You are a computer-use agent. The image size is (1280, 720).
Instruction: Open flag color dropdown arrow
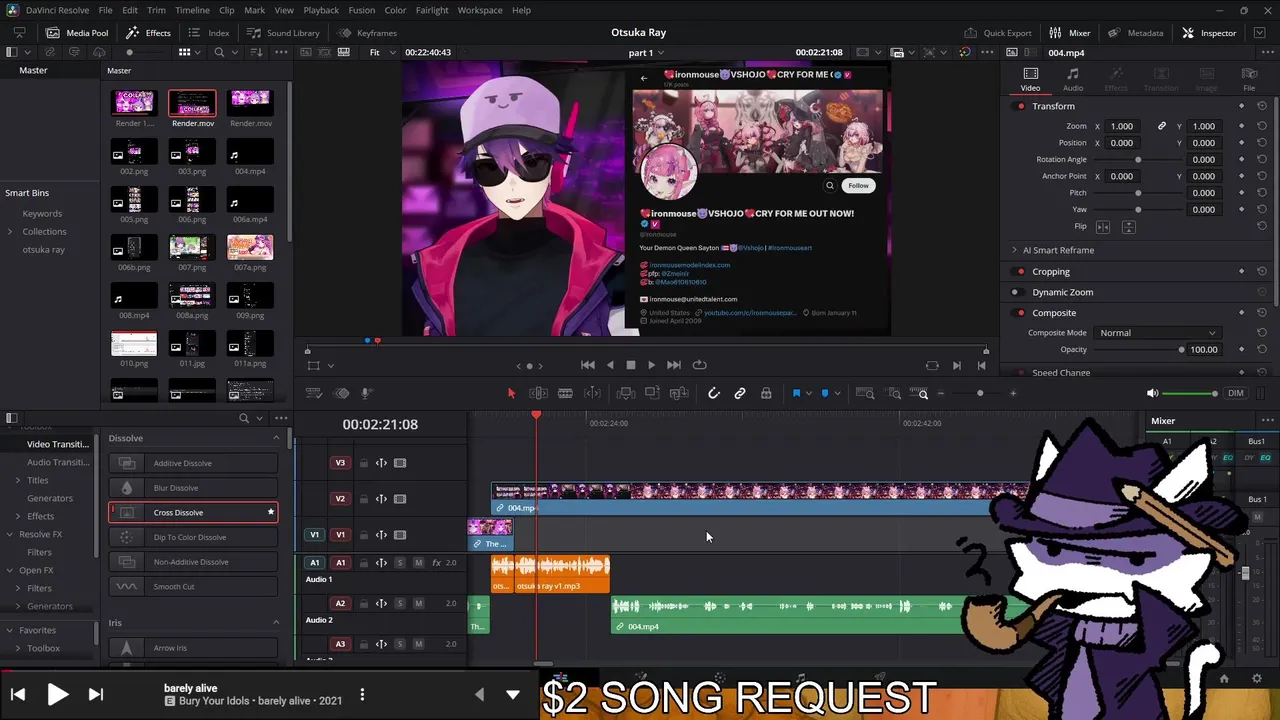[x=809, y=394]
